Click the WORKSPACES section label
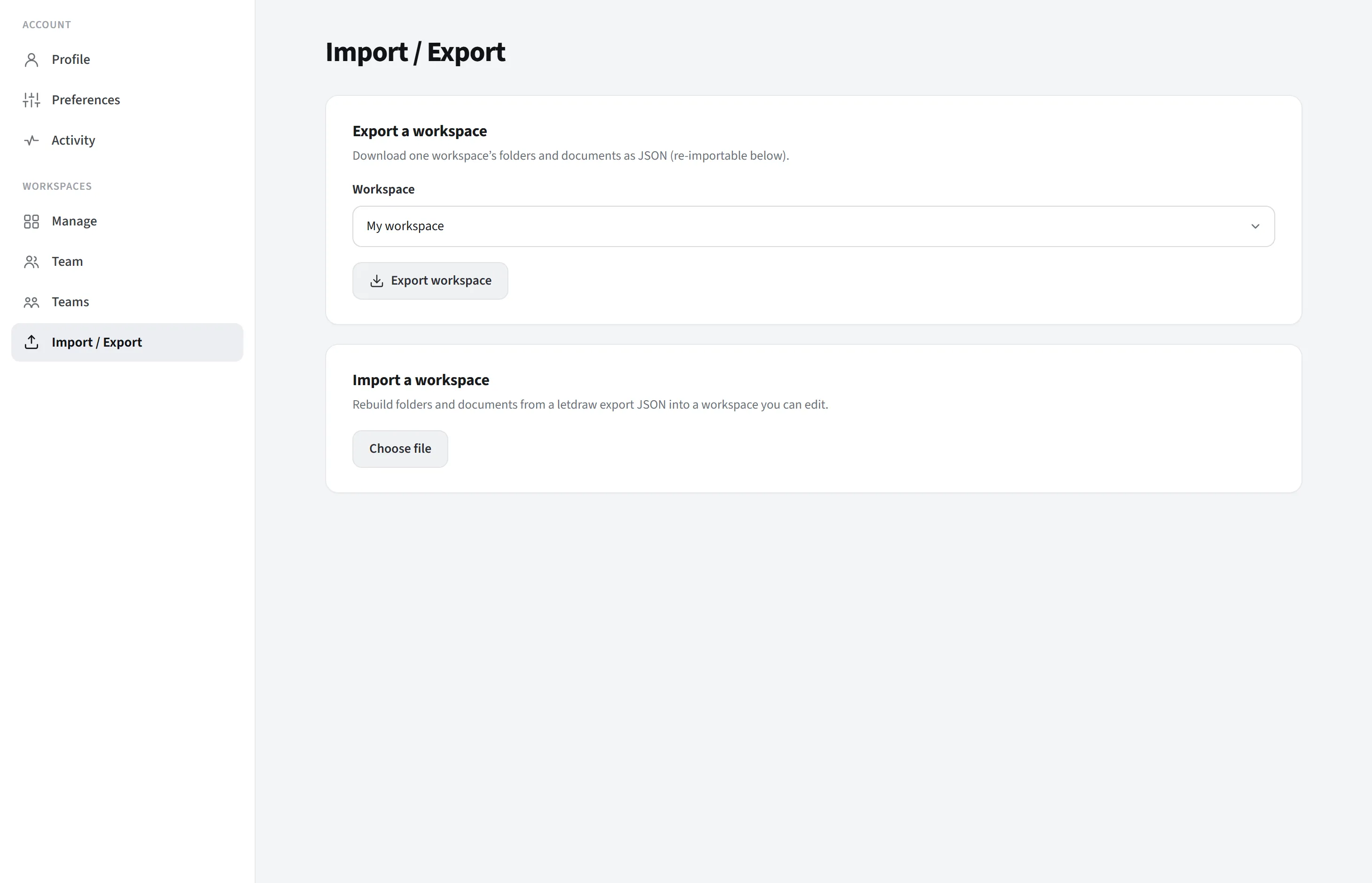Screen dimensions: 1372x883 (x=57, y=186)
